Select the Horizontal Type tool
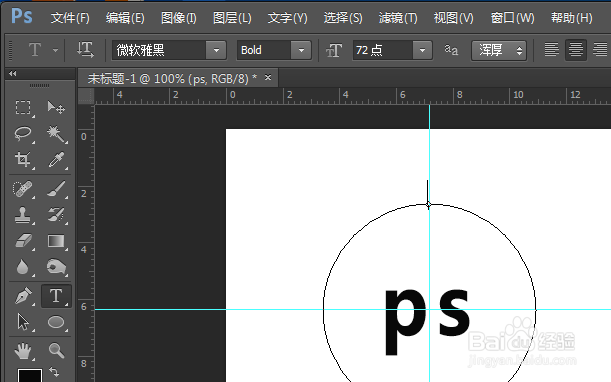This screenshot has height=382, width=611. pyautogui.click(x=56, y=296)
